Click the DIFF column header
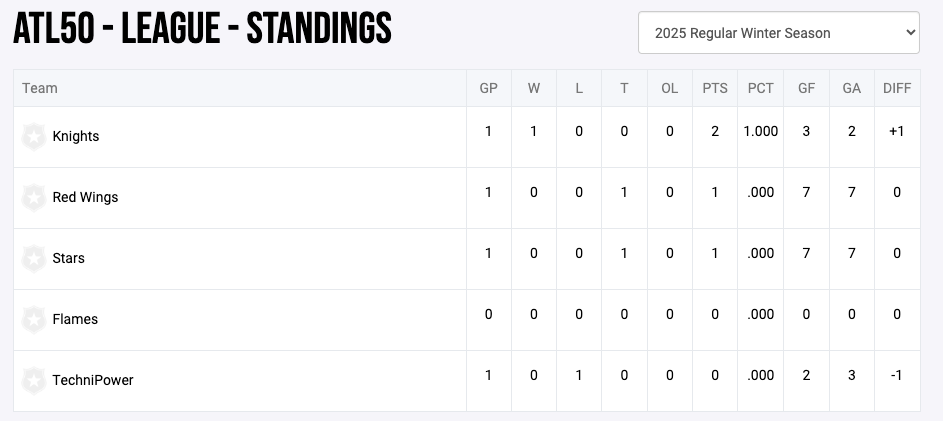 pos(897,88)
